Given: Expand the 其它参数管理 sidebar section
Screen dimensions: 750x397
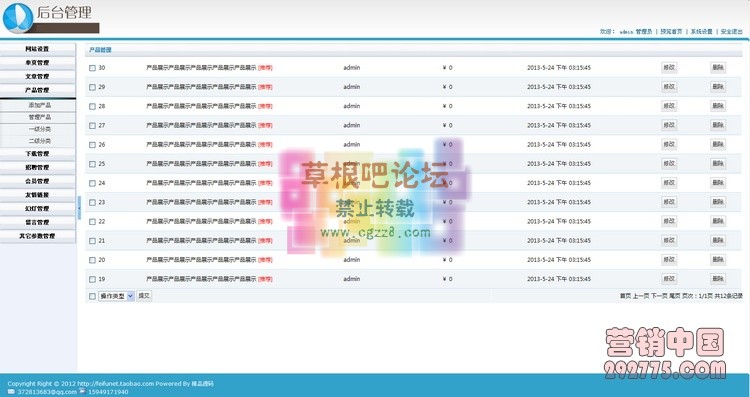Looking at the screenshot, I should [x=37, y=236].
